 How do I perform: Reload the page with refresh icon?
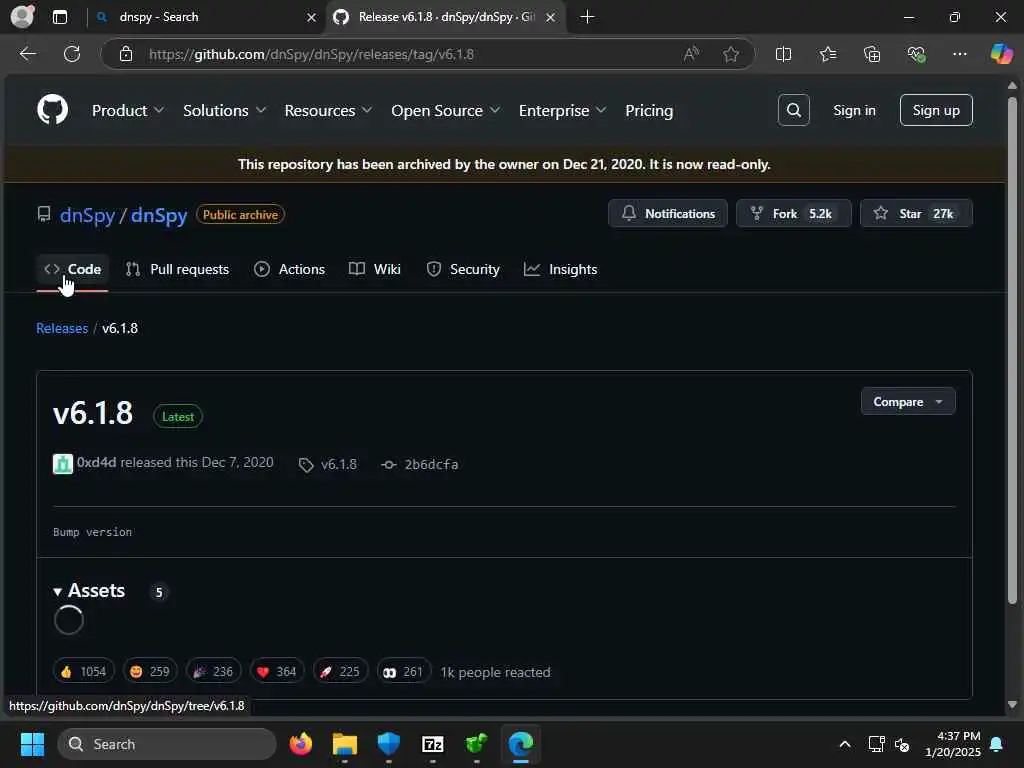(x=72, y=54)
